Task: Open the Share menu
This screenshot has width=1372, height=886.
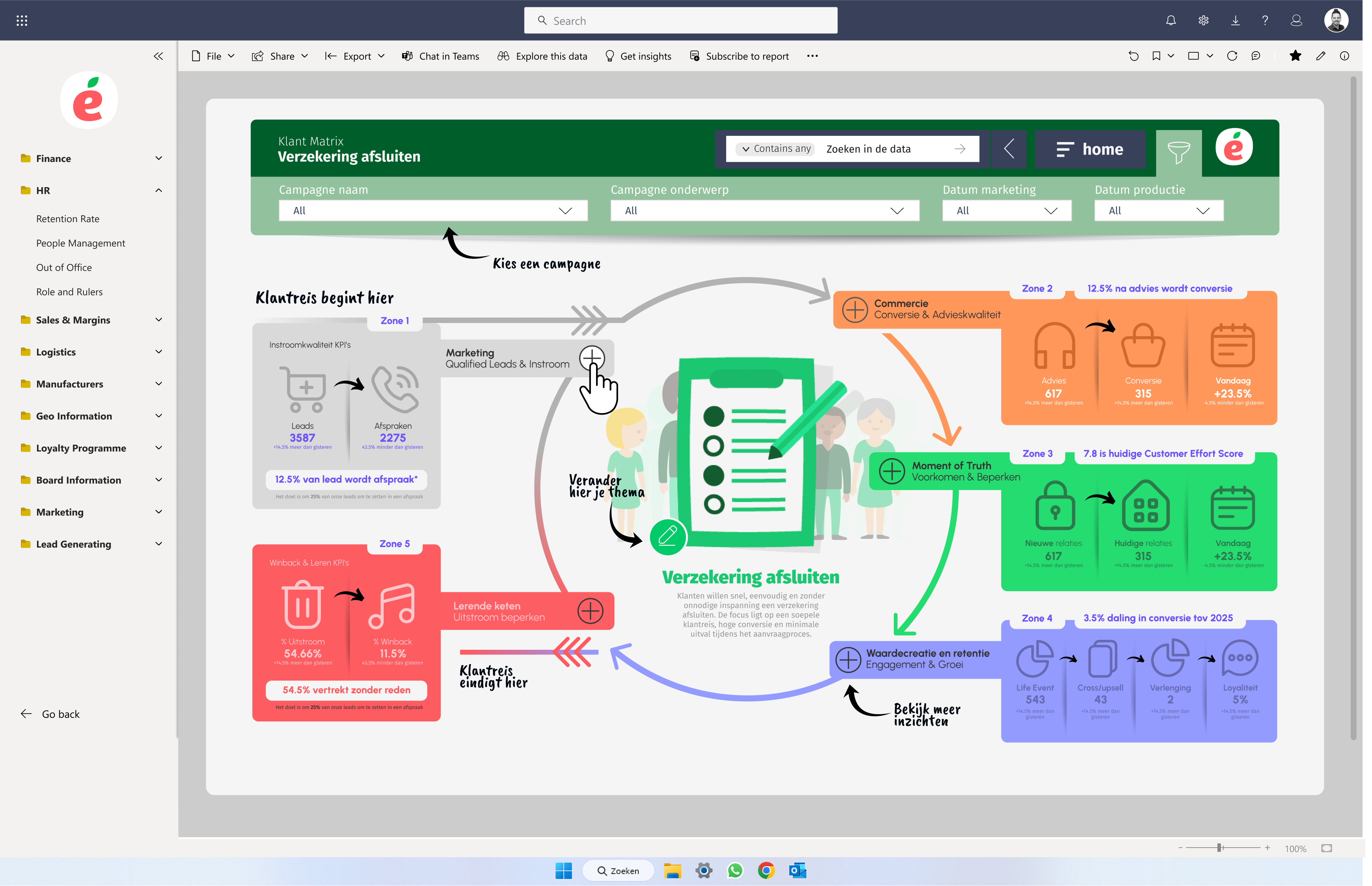Action: click(x=280, y=56)
